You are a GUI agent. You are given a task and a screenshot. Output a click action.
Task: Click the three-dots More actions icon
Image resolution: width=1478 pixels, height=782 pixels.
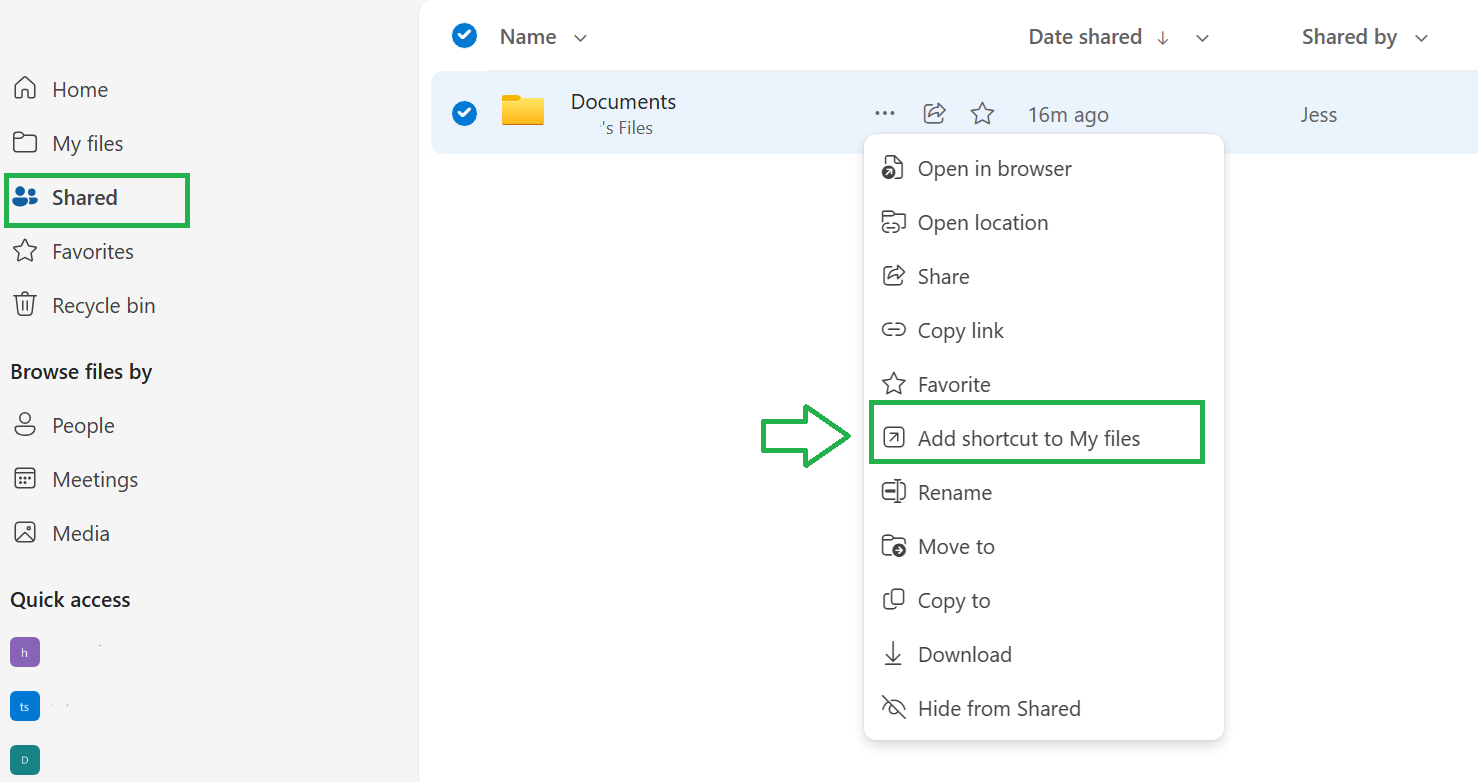tap(884, 114)
